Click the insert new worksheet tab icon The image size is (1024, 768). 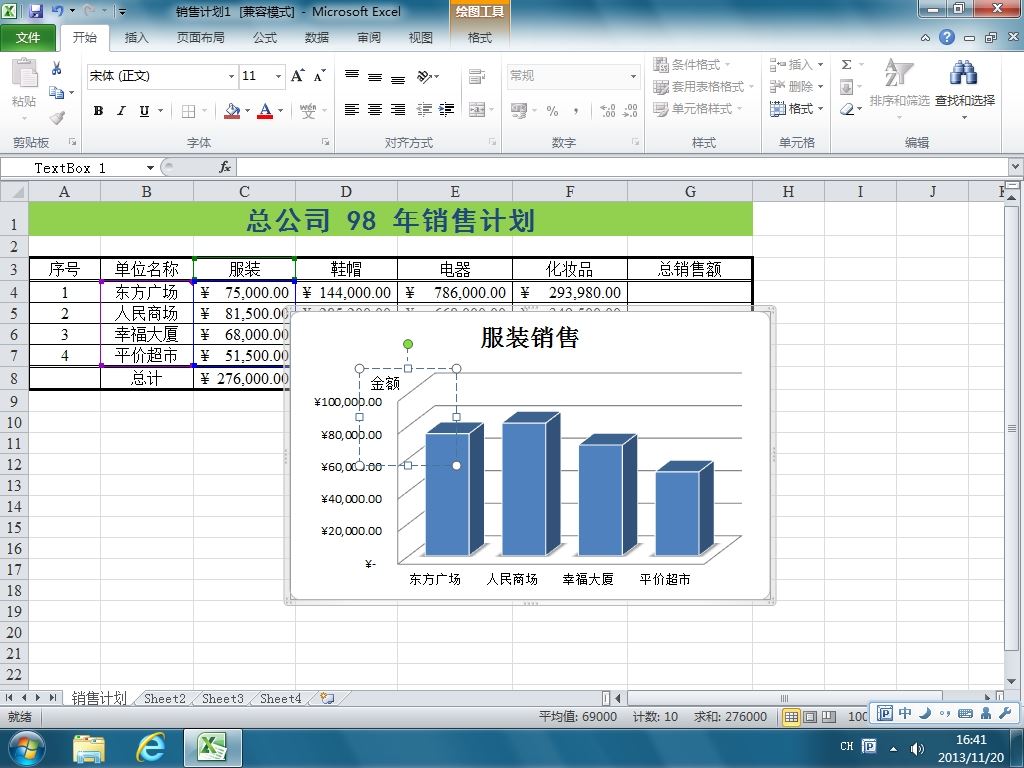pos(328,698)
